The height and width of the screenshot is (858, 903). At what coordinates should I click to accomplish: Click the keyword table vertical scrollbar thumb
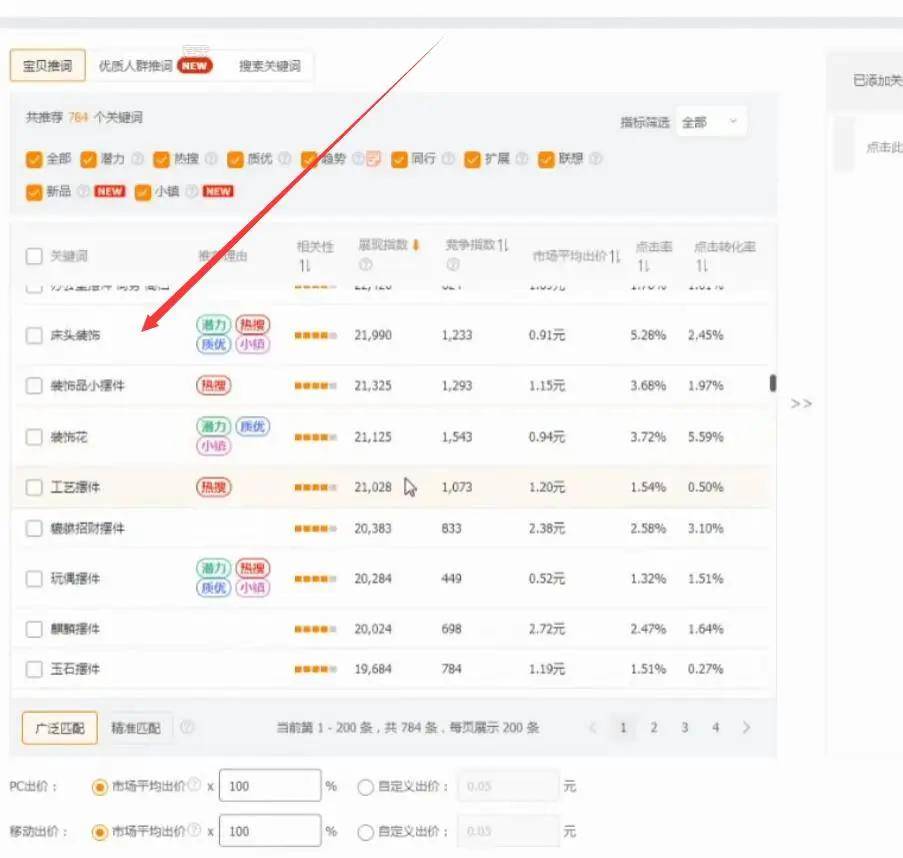[772, 383]
